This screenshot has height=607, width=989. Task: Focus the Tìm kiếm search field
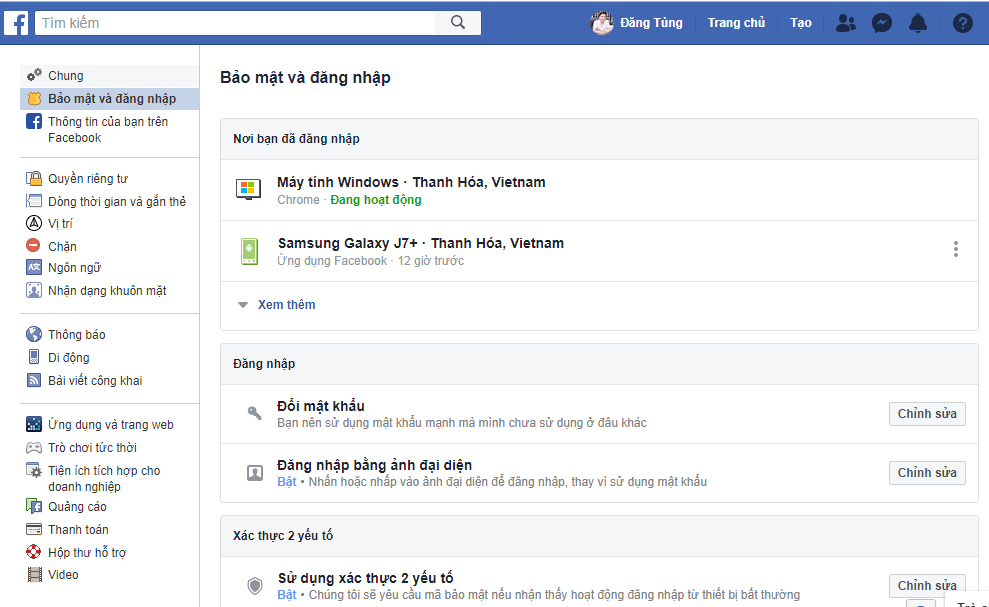pyautogui.click(x=235, y=23)
